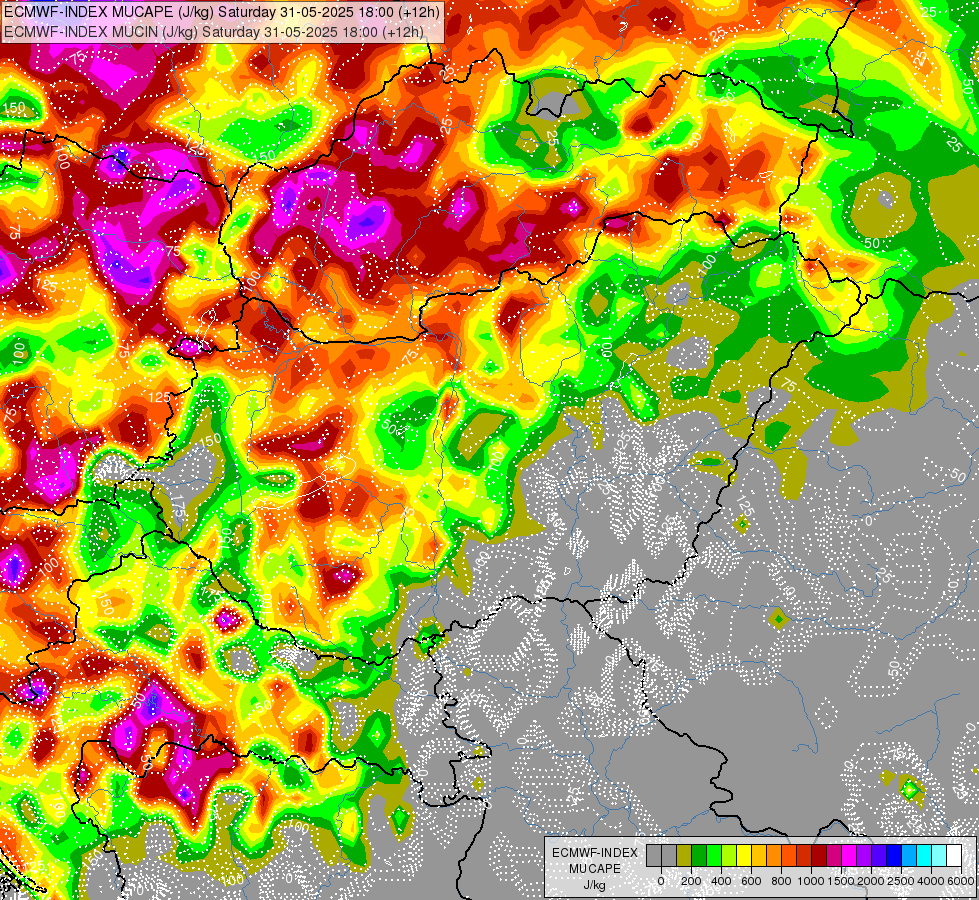Click the legend value 2000
979x900 pixels.
click(872, 881)
